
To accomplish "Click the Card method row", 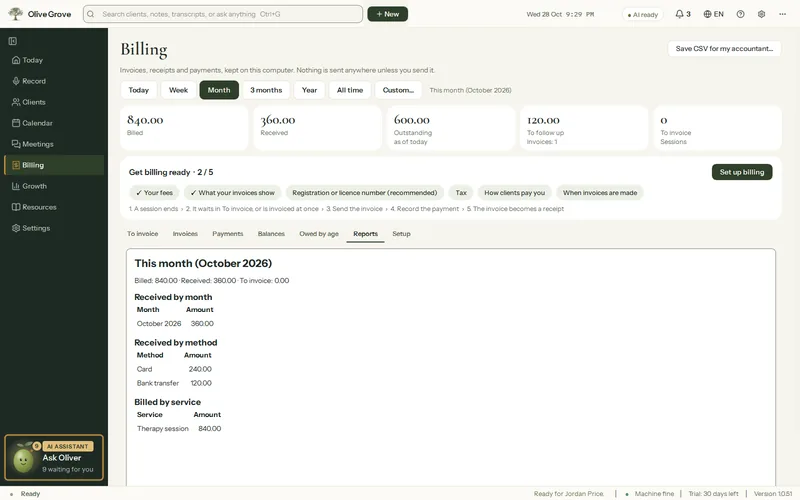I will coord(174,369).
